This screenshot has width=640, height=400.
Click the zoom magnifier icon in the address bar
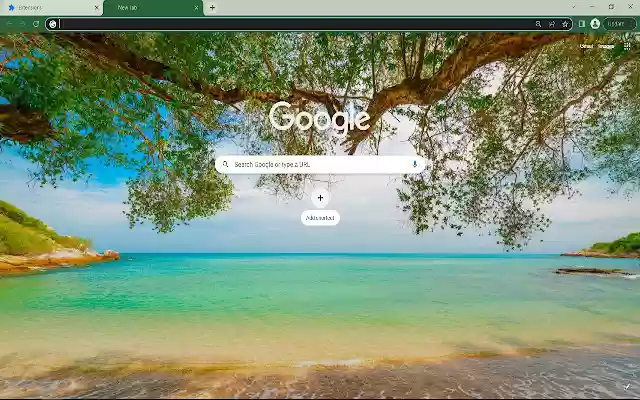(x=538, y=24)
